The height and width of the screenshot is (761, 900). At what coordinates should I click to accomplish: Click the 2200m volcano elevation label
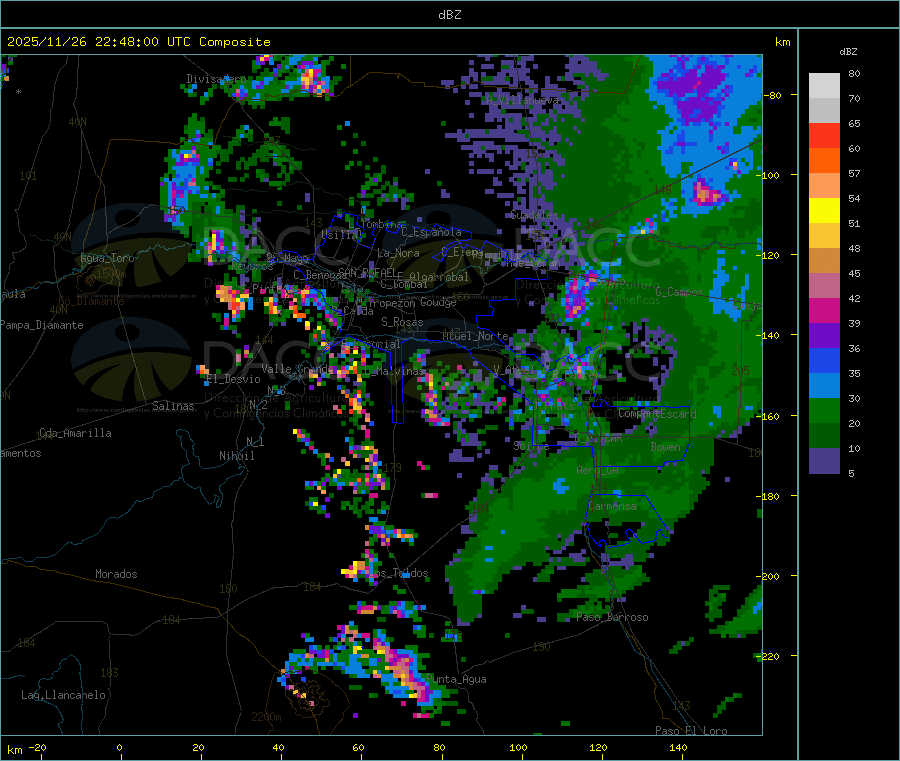[x=266, y=717]
